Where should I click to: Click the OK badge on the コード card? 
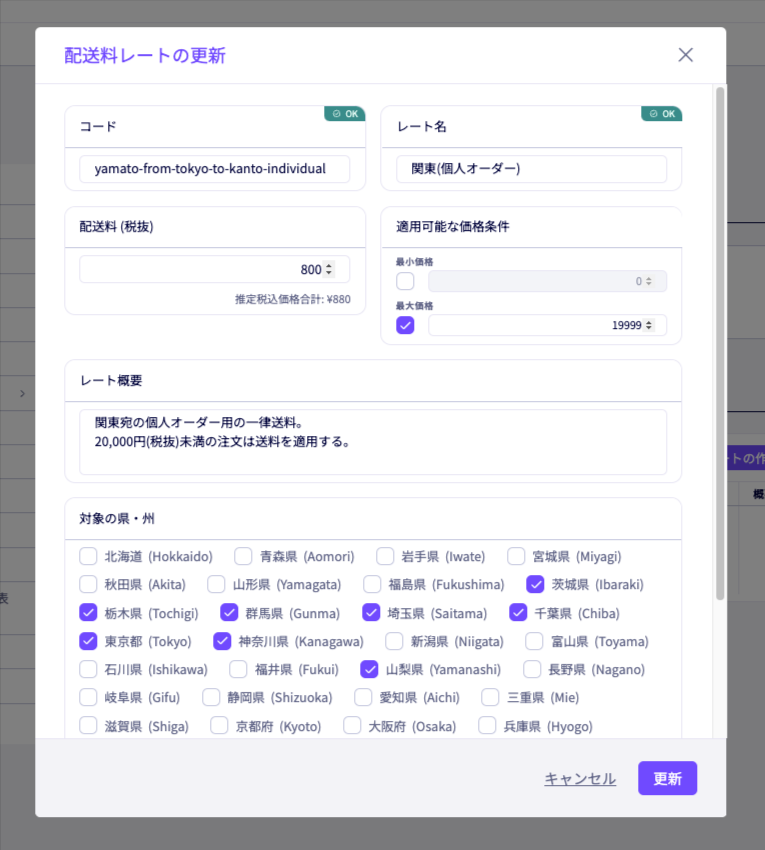click(345, 114)
